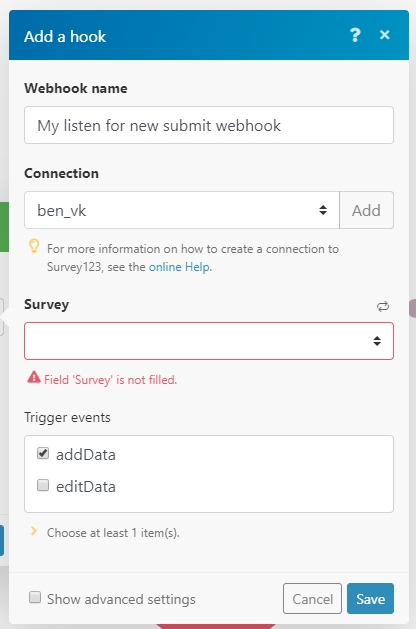Uncheck the addData trigger event
Image resolution: width=416 pixels, height=629 pixels.
click(43, 453)
